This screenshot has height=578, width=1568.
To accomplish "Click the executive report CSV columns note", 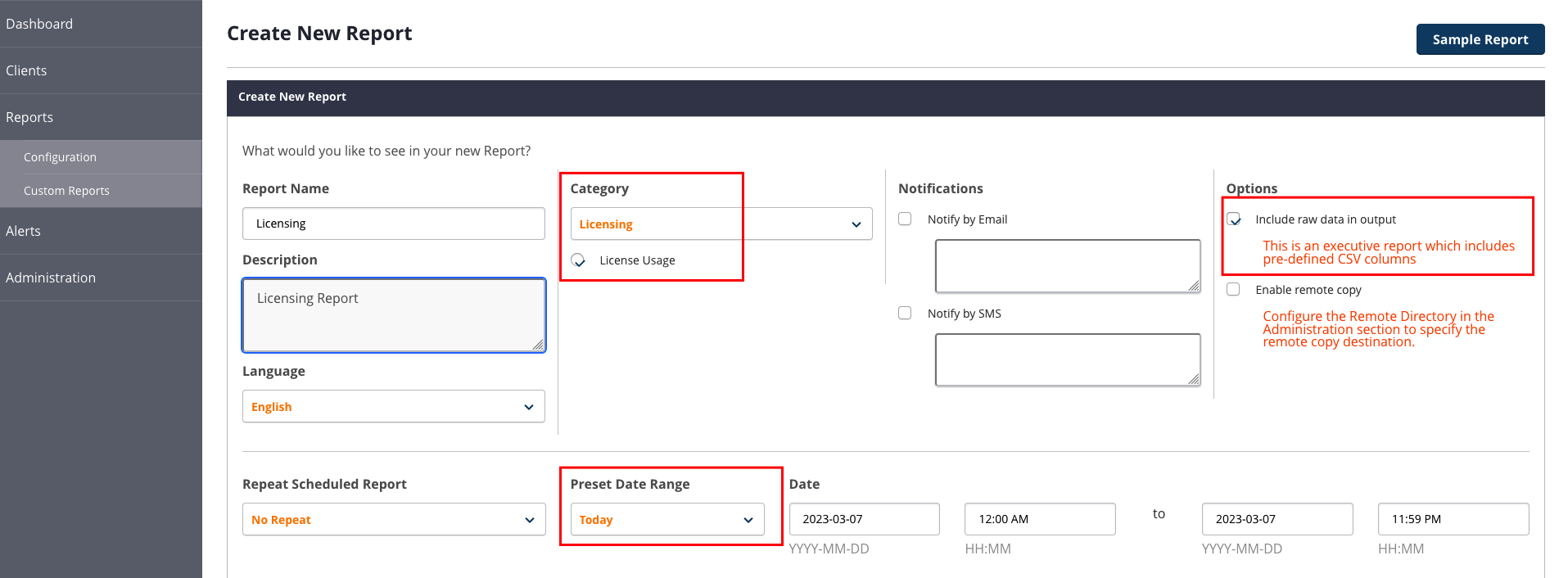I will coord(1389,252).
